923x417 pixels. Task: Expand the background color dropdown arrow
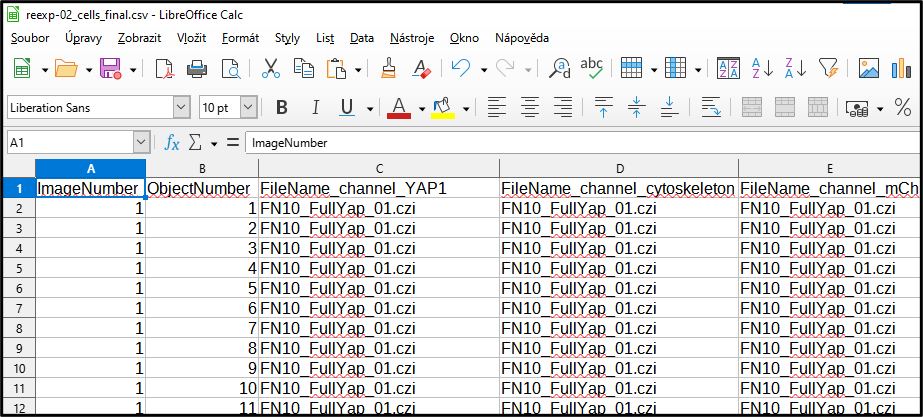click(x=466, y=108)
